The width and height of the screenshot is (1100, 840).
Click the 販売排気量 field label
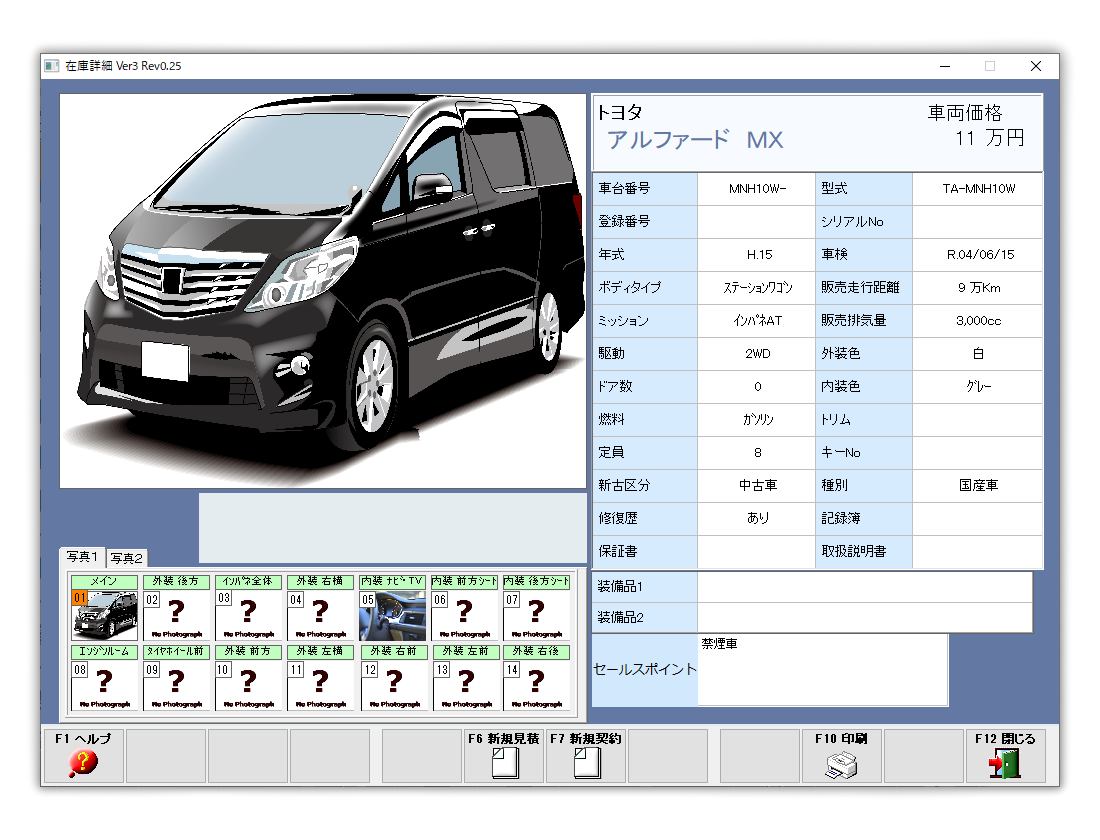click(854, 321)
